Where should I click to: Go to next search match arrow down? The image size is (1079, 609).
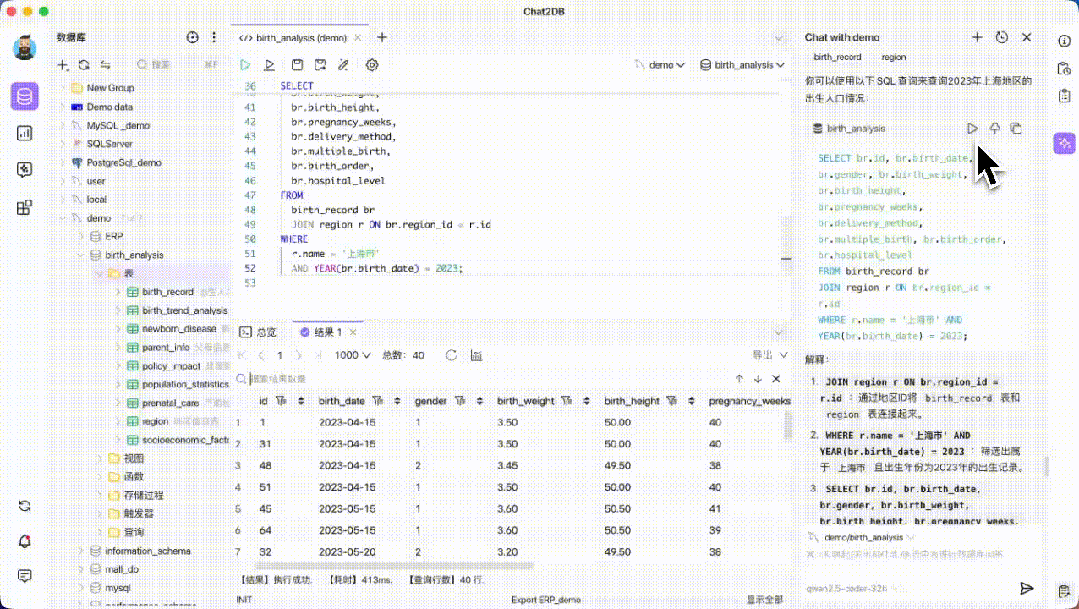click(x=758, y=378)
